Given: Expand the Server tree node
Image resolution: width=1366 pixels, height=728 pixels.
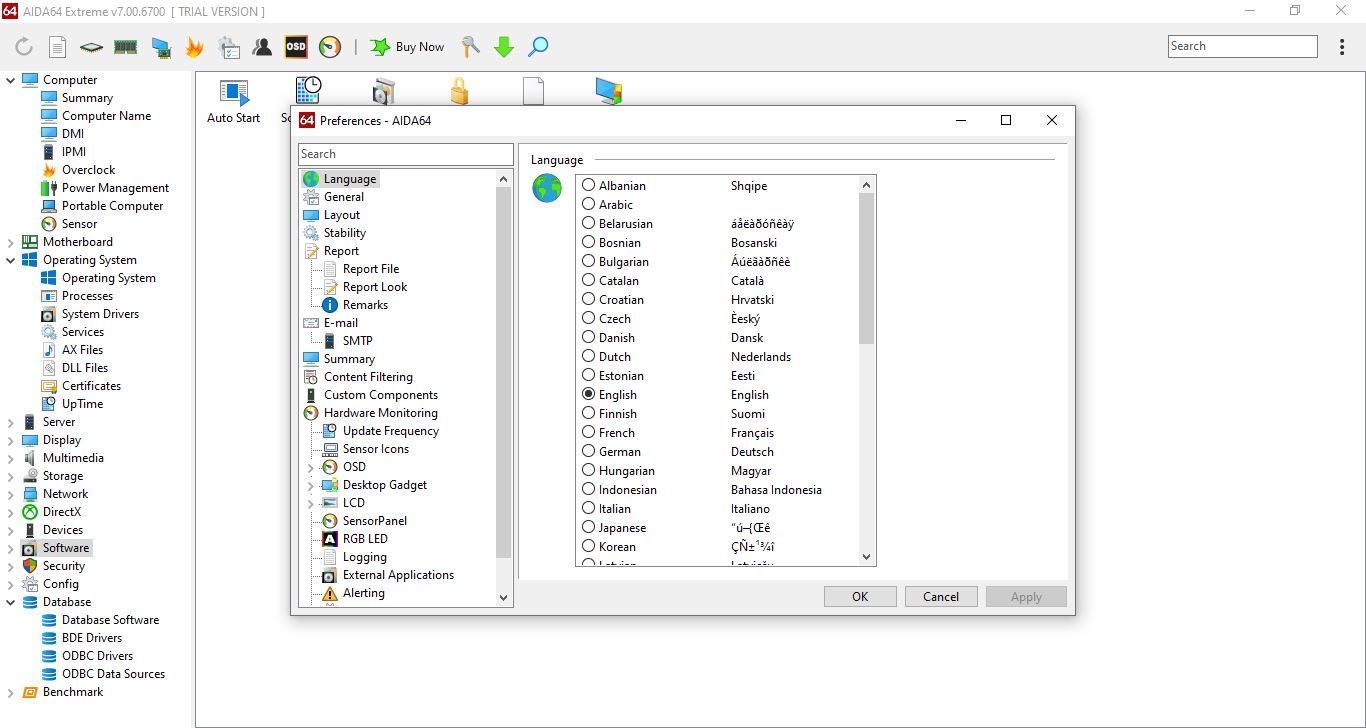Looking at the screenshot, I should pos(11,422).
